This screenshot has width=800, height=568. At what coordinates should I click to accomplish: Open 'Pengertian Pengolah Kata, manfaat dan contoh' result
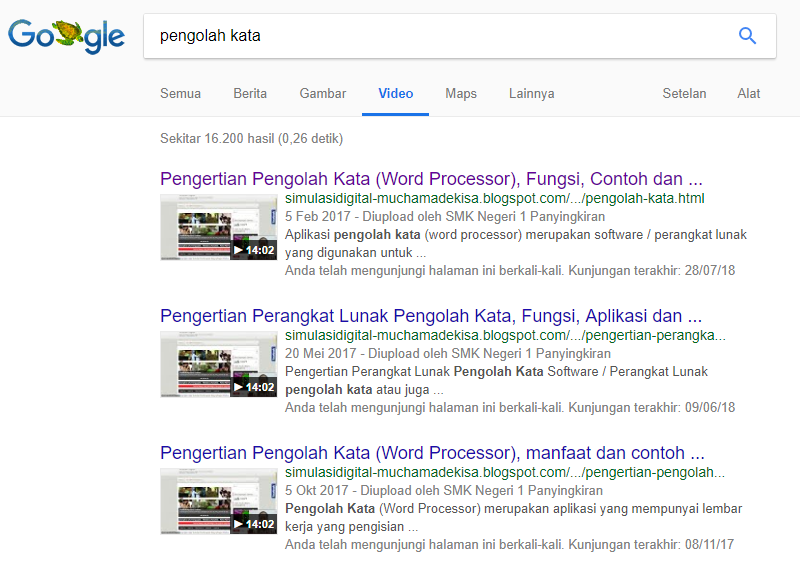(x=432, y=453)
